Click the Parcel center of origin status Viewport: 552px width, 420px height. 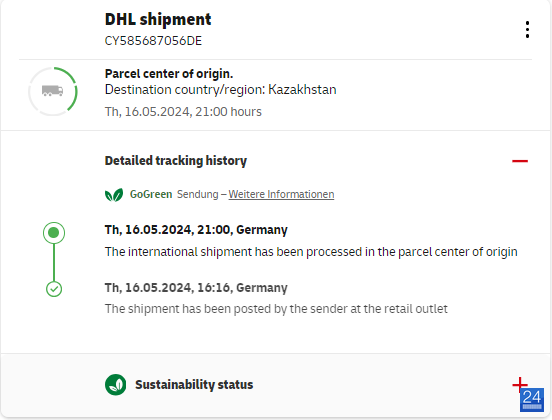point(169,74)
